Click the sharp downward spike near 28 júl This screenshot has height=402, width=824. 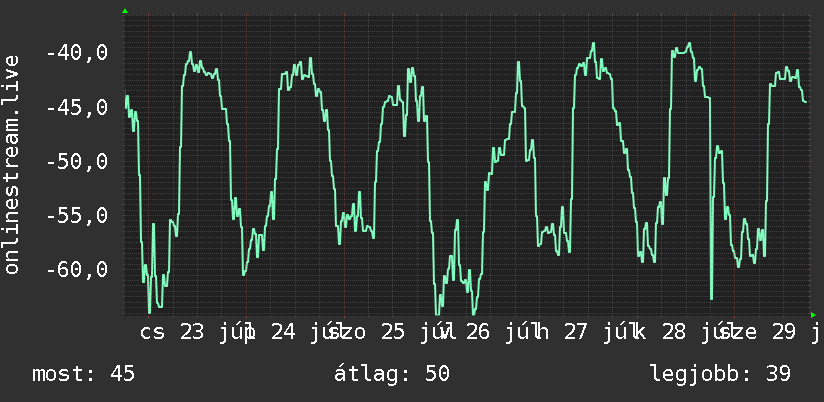712,298
